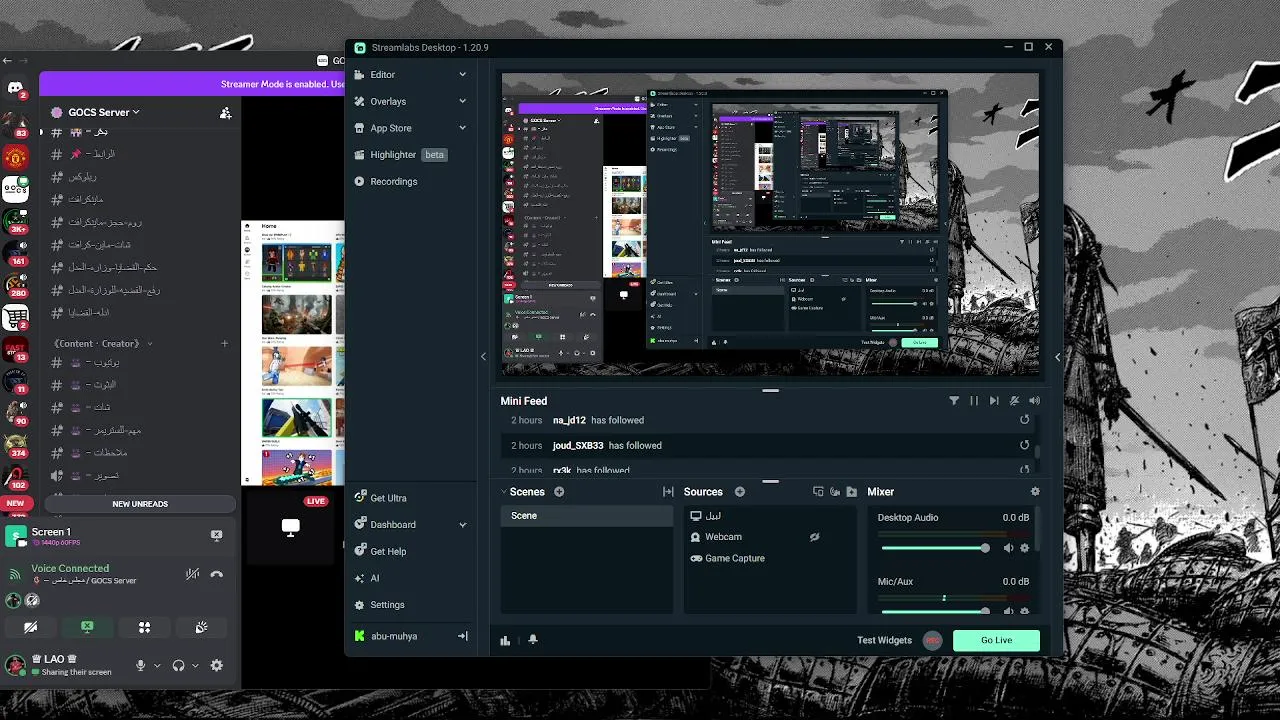
Task: Open Discord output device options arrow
Action: 195,666
